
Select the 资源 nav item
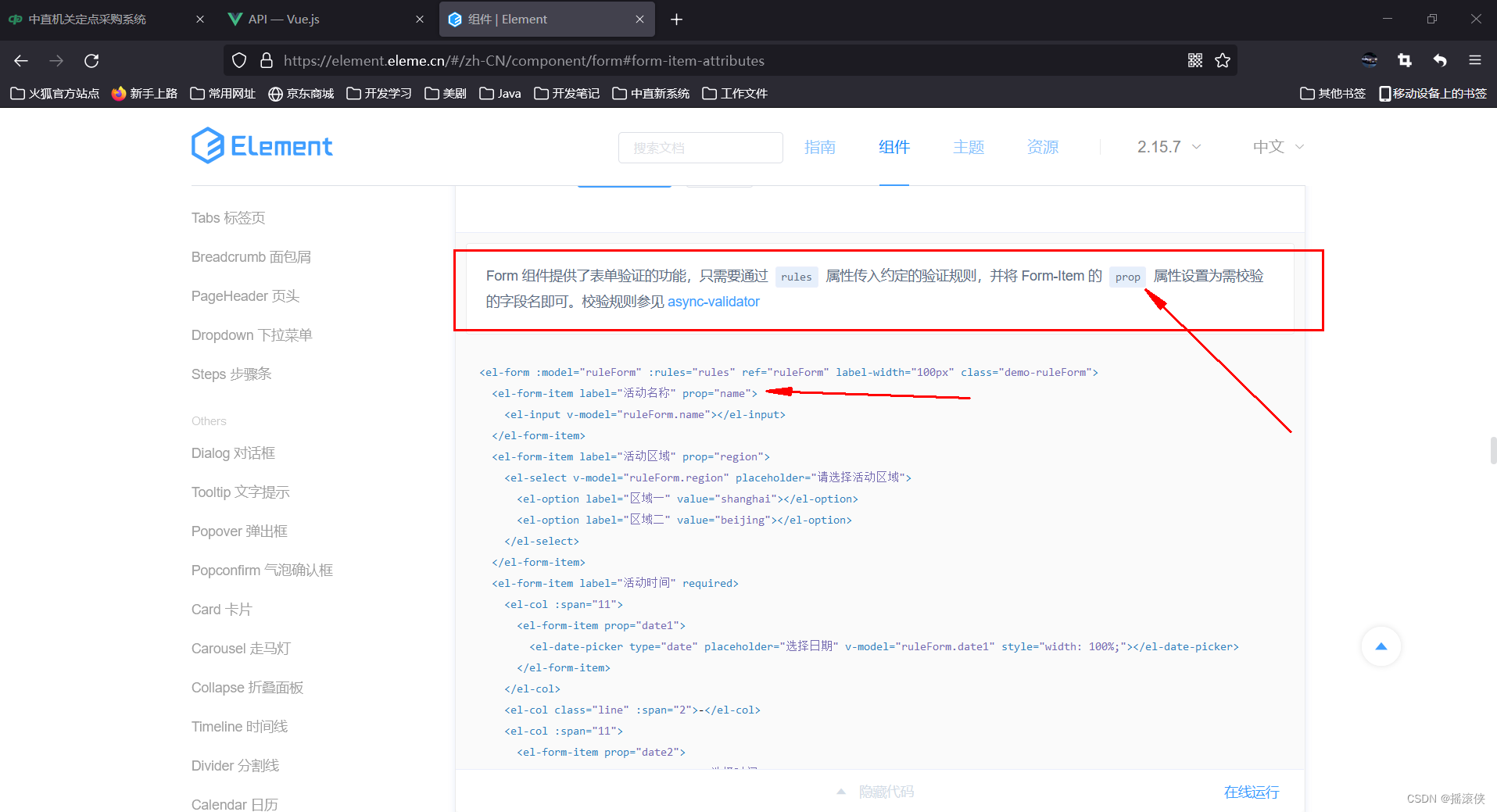tap(1043, 147)
